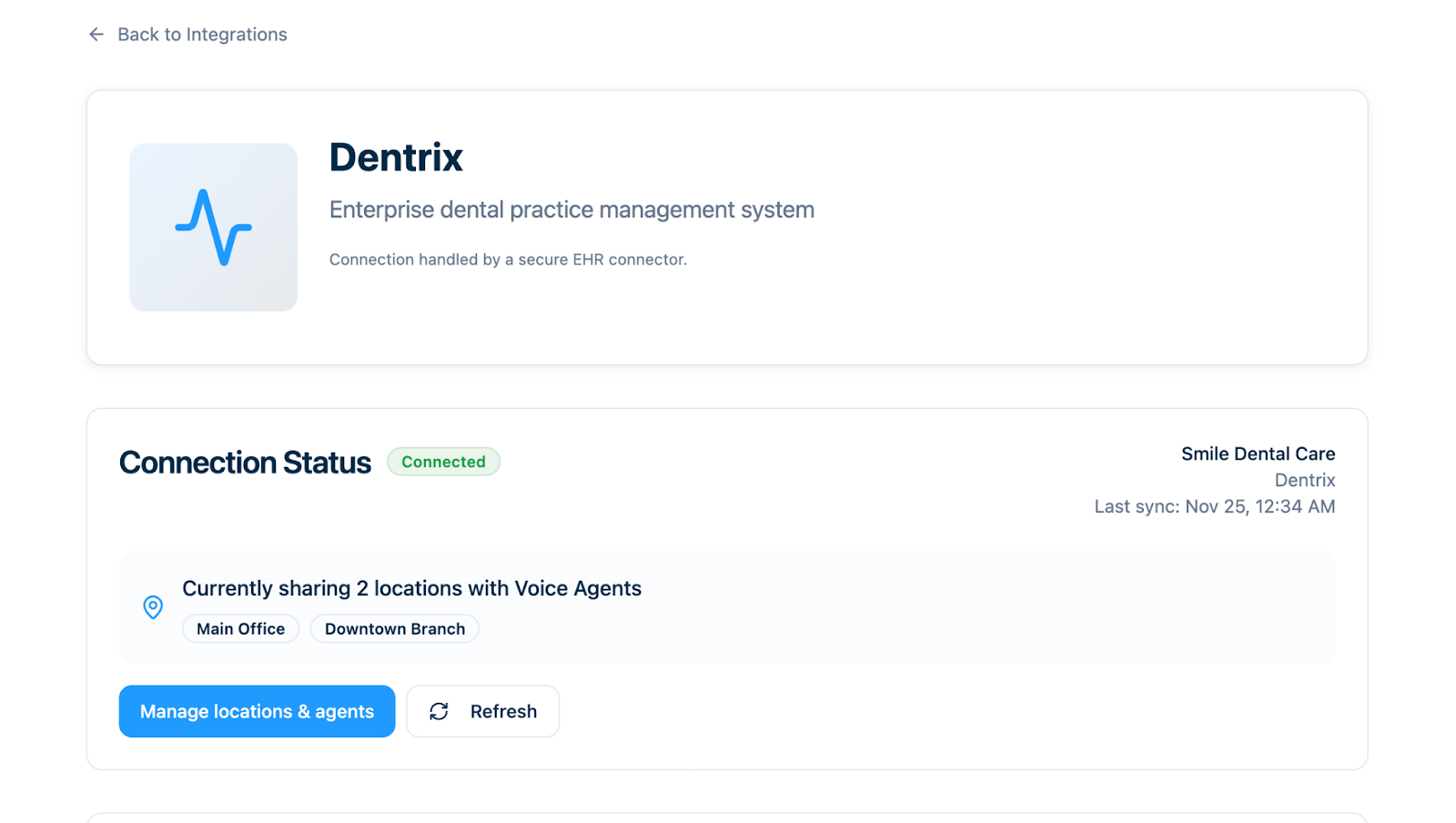The height and width of the screenshot is (823, 1456).
Task: Open the Back to Integrations link
Action: pos(201,35)
